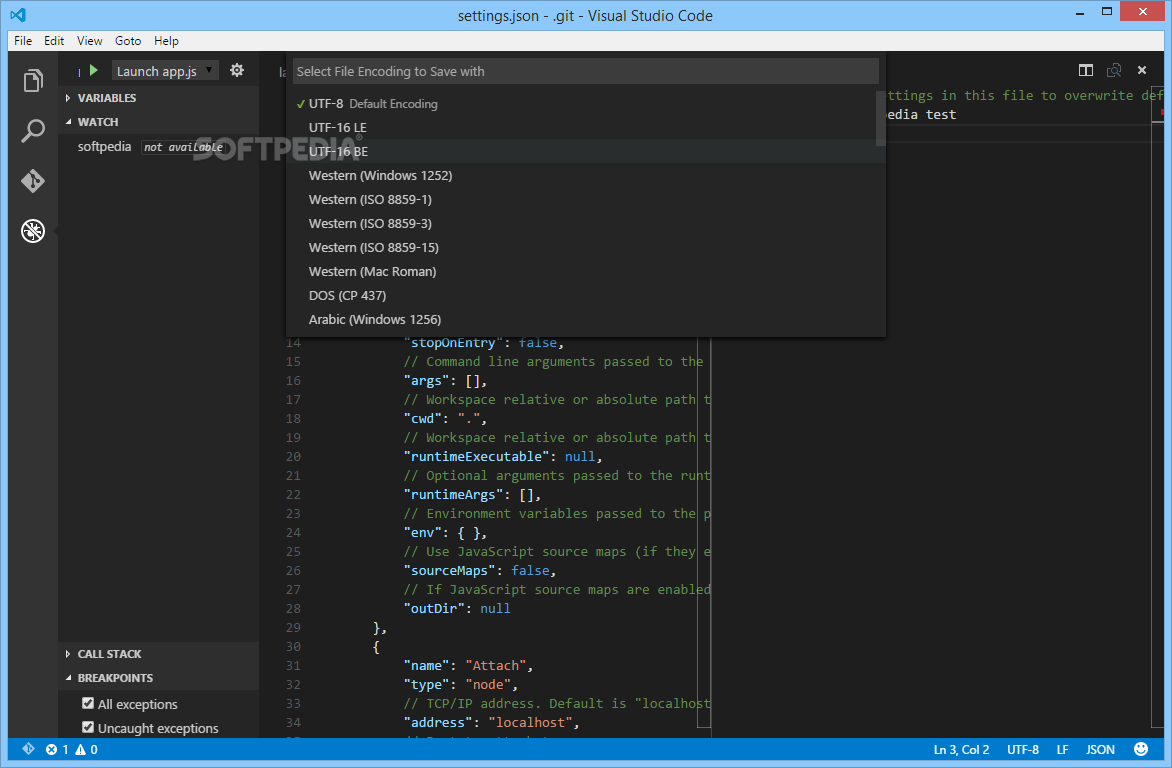
Task: Click "runtimeArgs" key in editor
Action: 454,494
